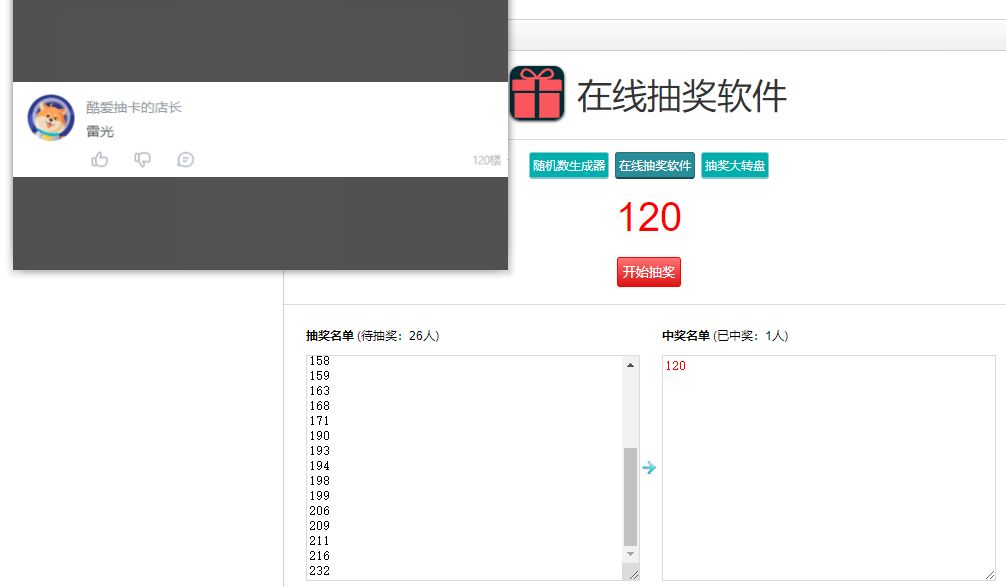Switch to the 抽奖大转盘 tab
This screenshot has width=1006, height=587.
(735, 166)
